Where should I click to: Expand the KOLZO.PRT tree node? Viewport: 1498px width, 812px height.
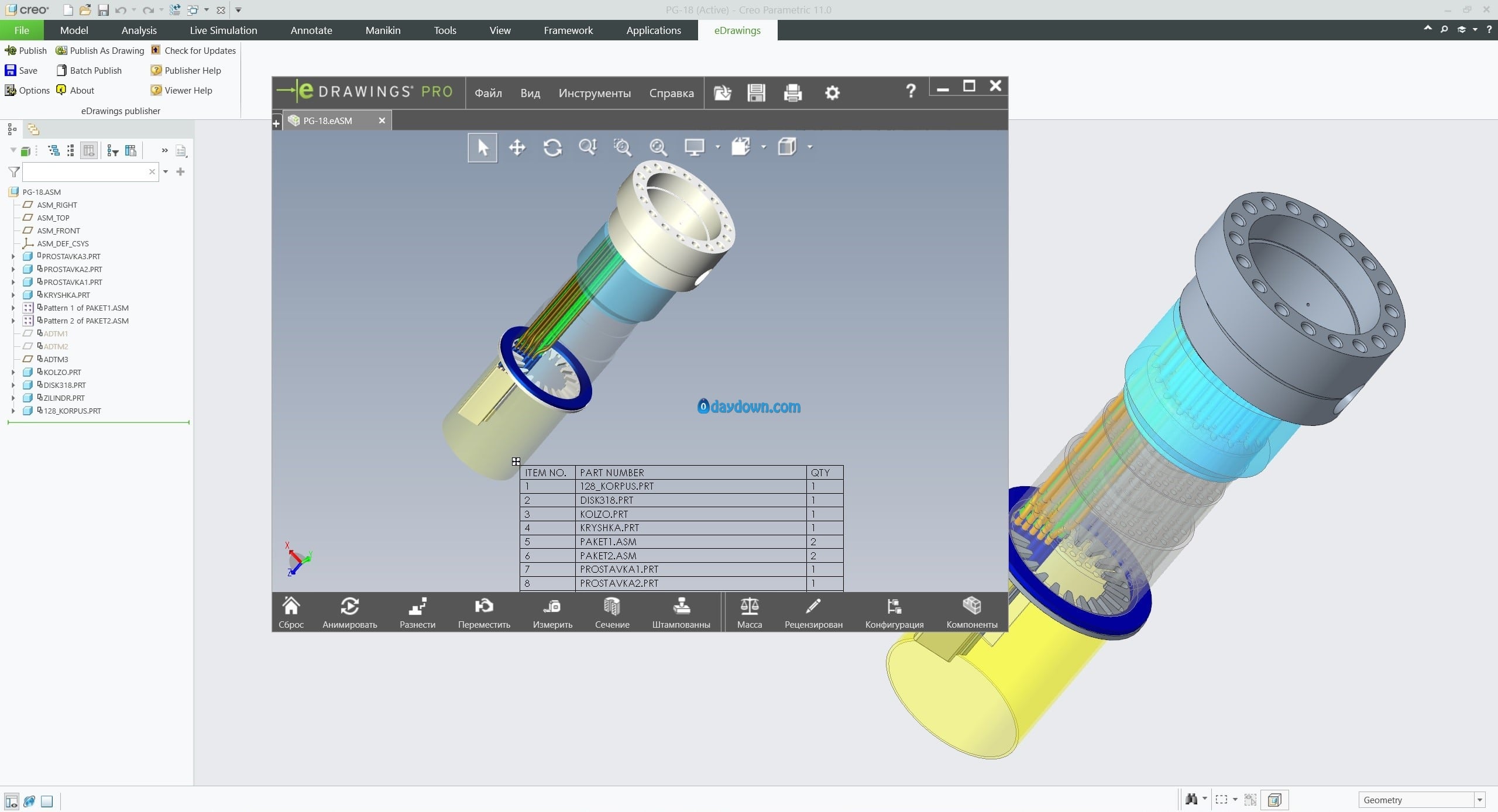click(13, 372)
